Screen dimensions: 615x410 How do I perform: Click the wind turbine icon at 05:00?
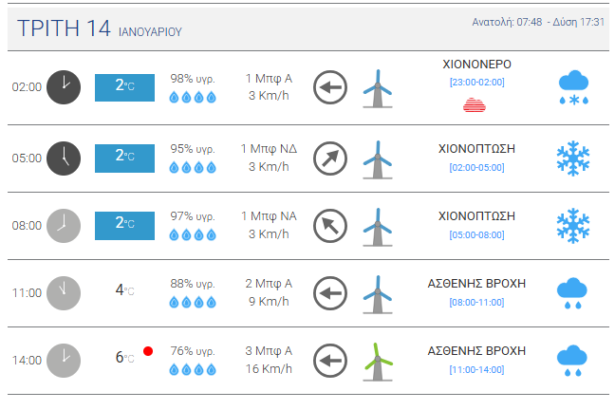coord(378,158)
